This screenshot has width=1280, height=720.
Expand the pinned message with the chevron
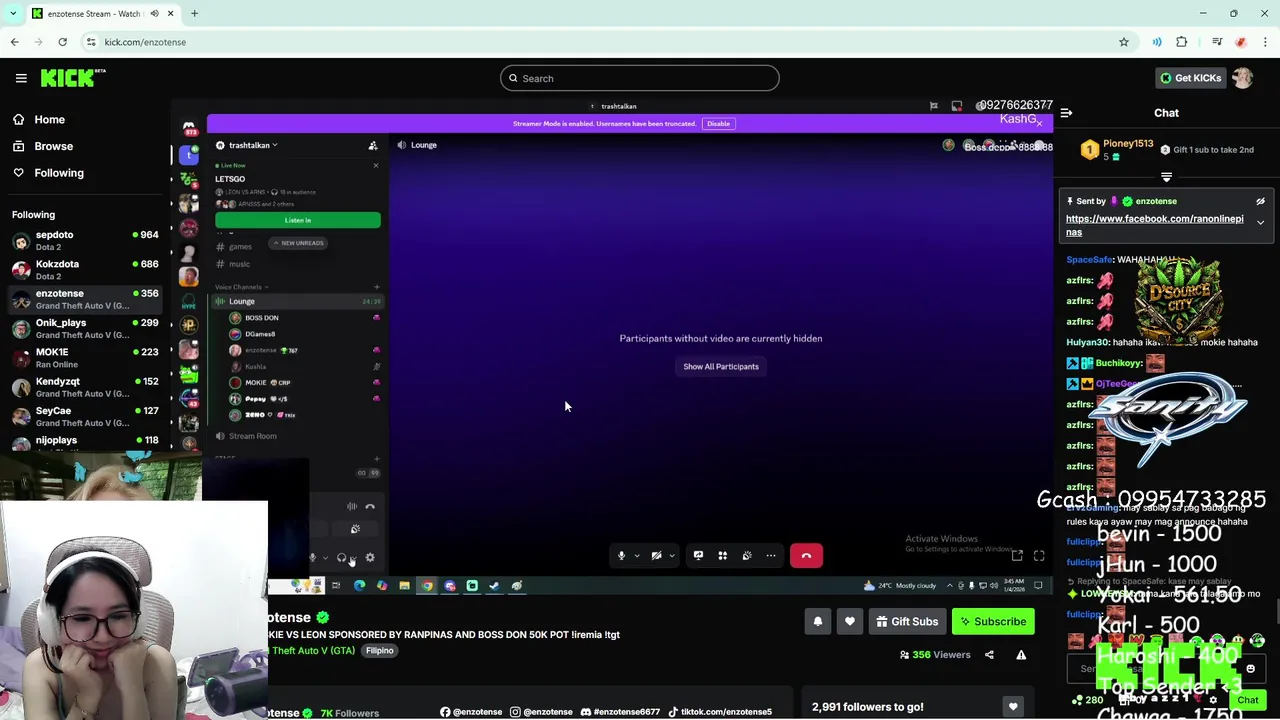(x=1260, y=222)
